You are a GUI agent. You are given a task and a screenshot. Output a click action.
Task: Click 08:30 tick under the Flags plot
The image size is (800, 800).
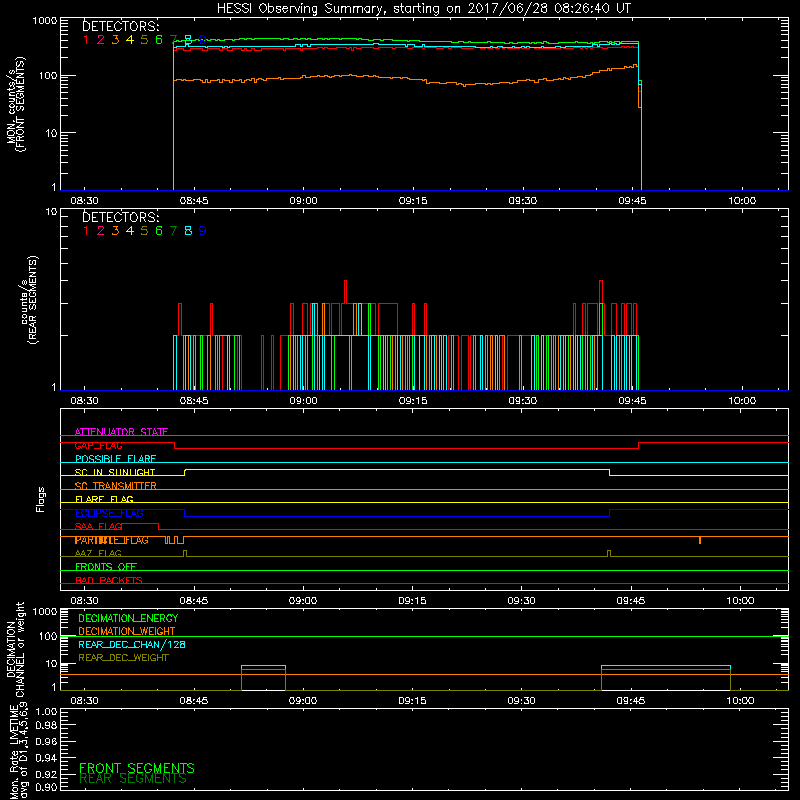coord(84,601)
